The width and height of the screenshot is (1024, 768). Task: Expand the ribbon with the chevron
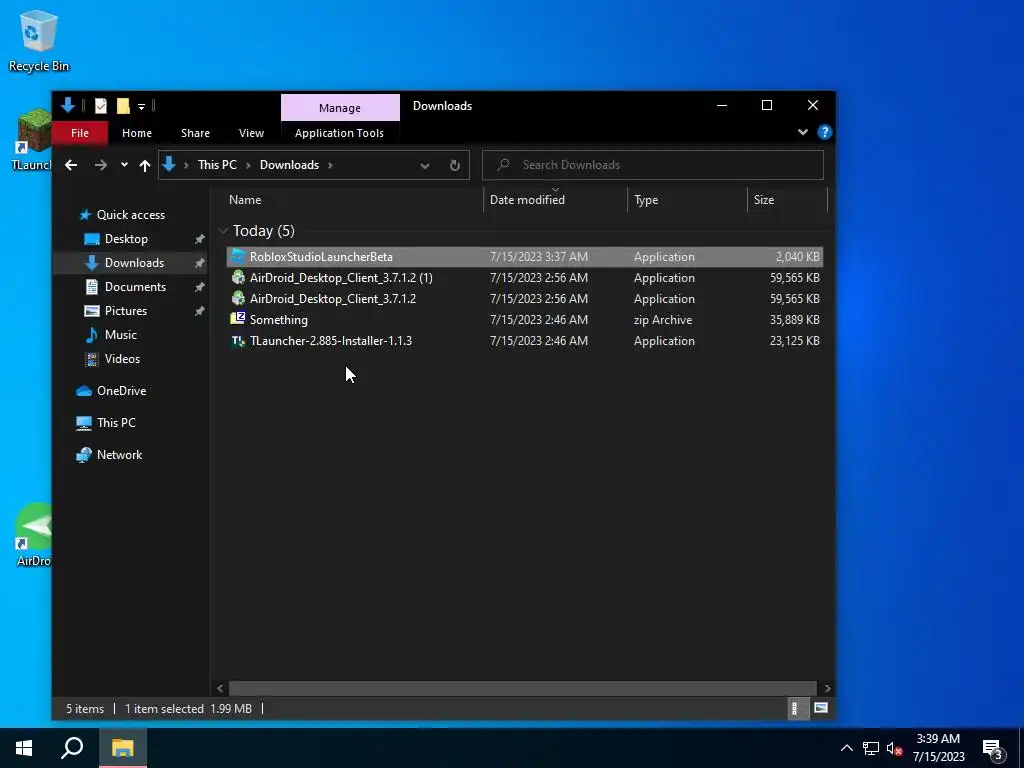(x=803, y=133)
